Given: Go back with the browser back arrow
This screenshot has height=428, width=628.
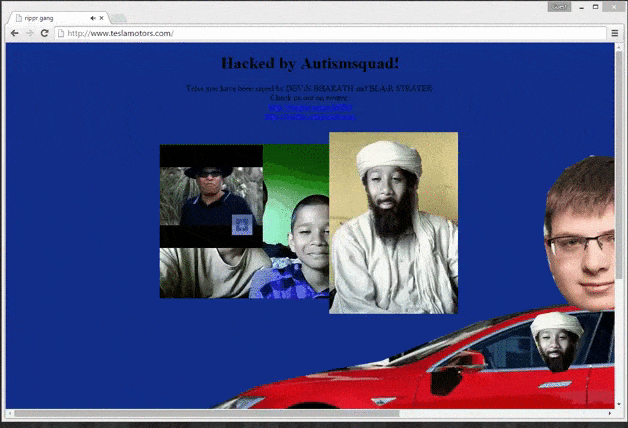Looking at the screenshot, I should (15, 33).
